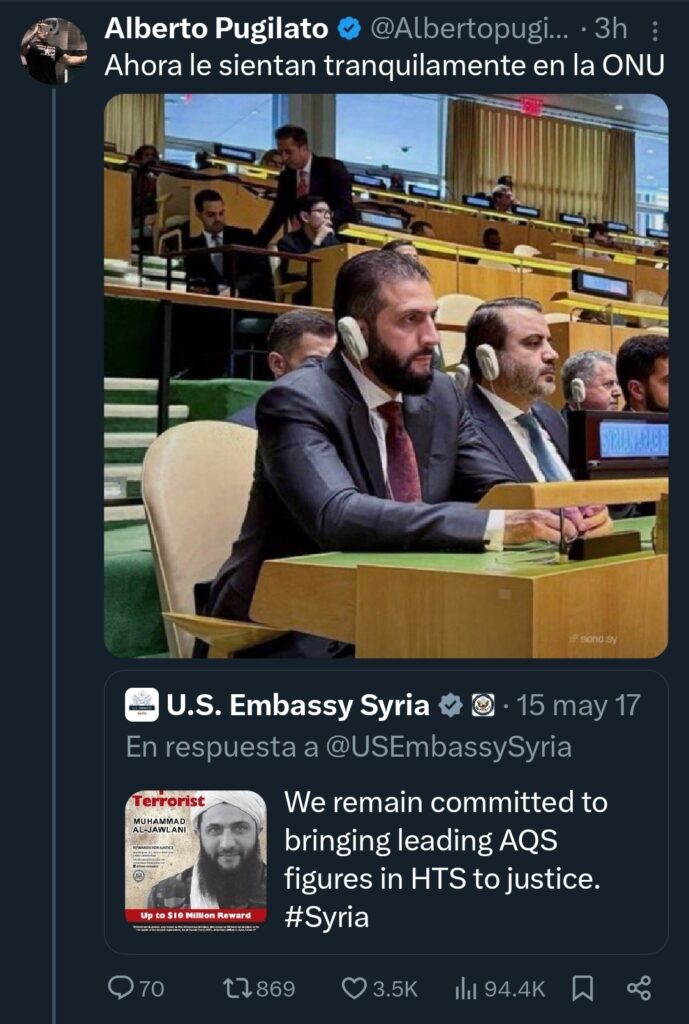689x1024 pixels.
Task: Open the quoted tweet's 15 may 17 date
Action: [579, 706]
